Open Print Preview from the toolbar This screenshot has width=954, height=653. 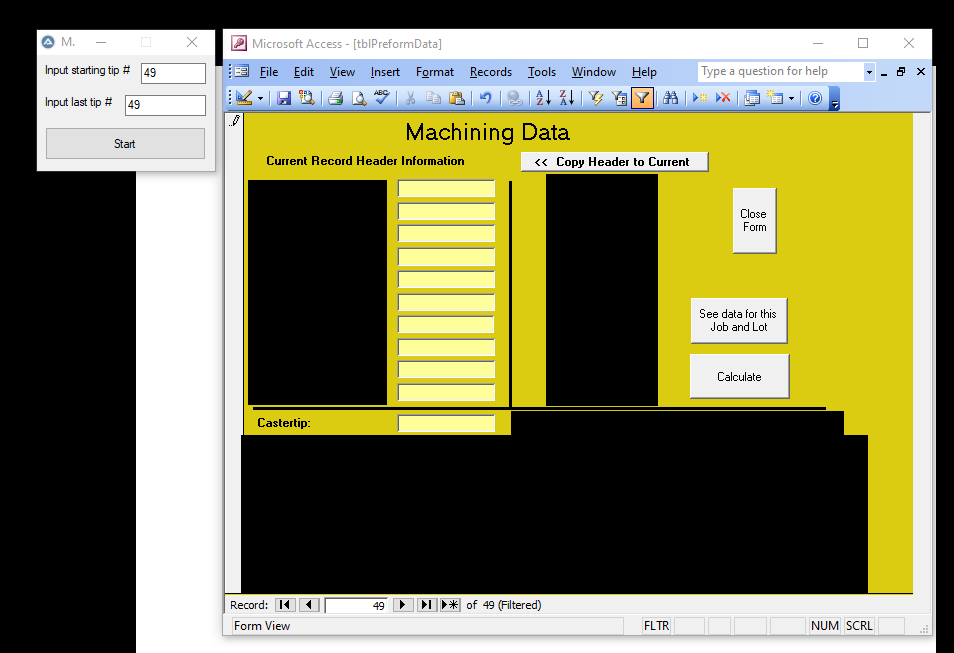[358, 98]
